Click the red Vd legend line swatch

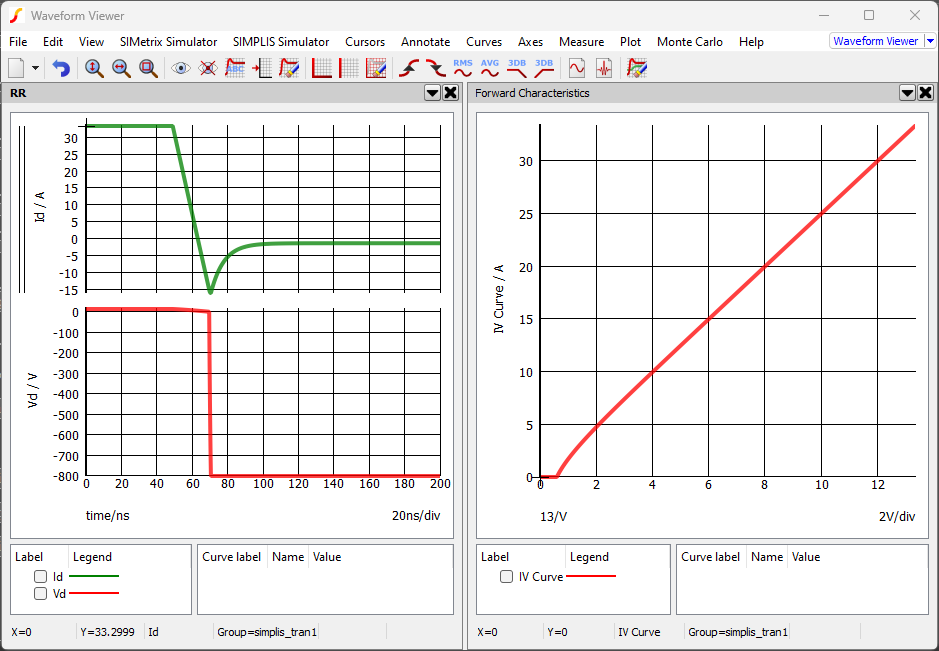93,594
